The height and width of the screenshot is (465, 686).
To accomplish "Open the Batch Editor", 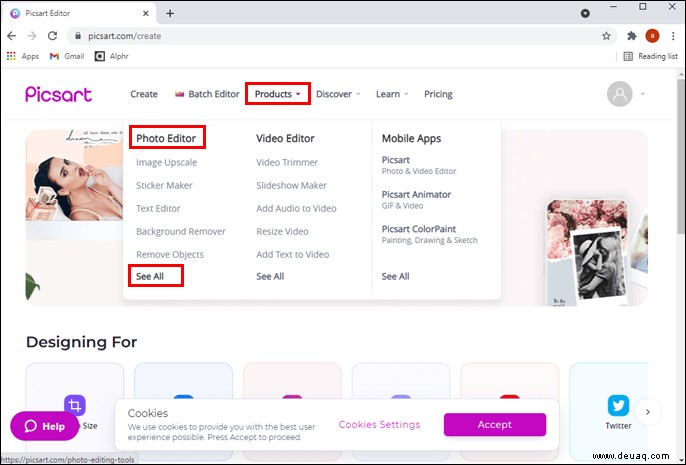I will 207,94.
